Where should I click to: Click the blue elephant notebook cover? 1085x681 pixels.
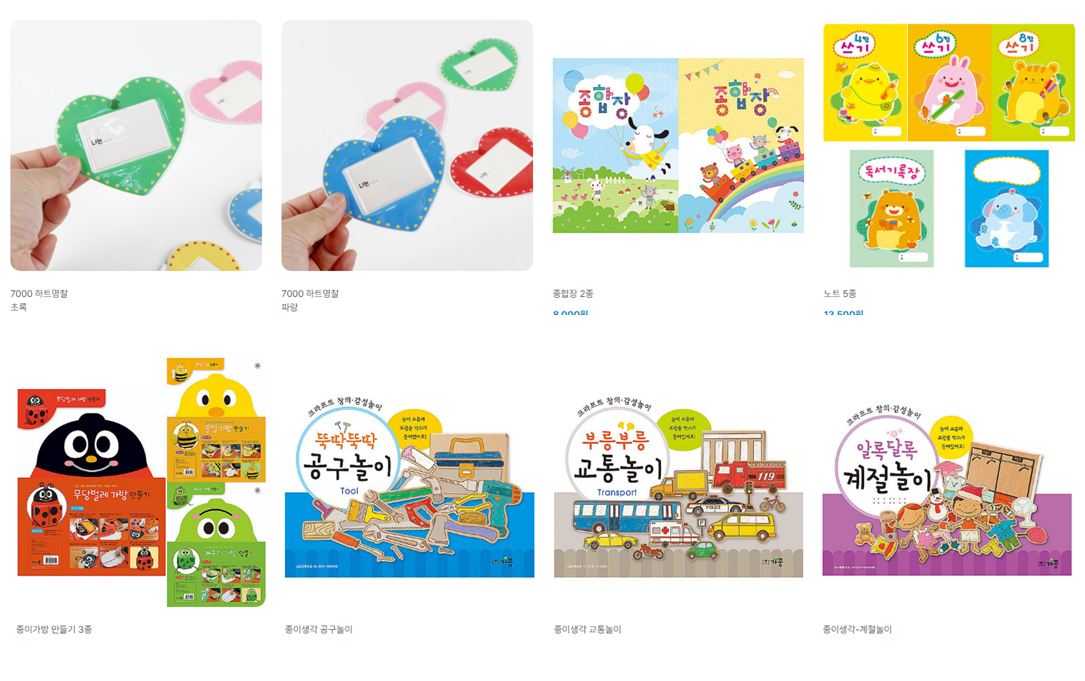[x=1007, y=208]
